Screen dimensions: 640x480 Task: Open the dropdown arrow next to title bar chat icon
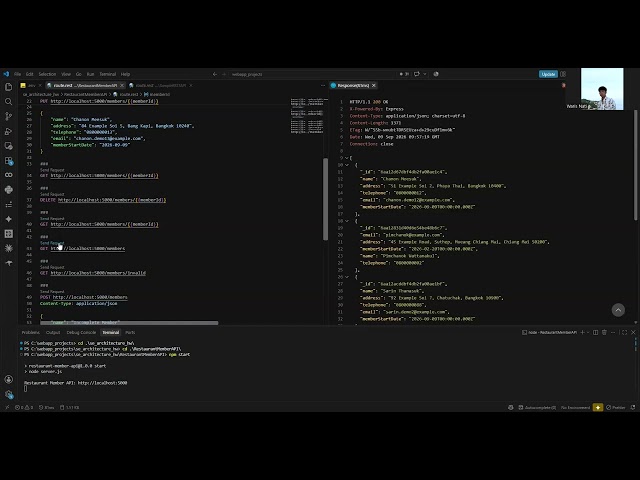425,74
